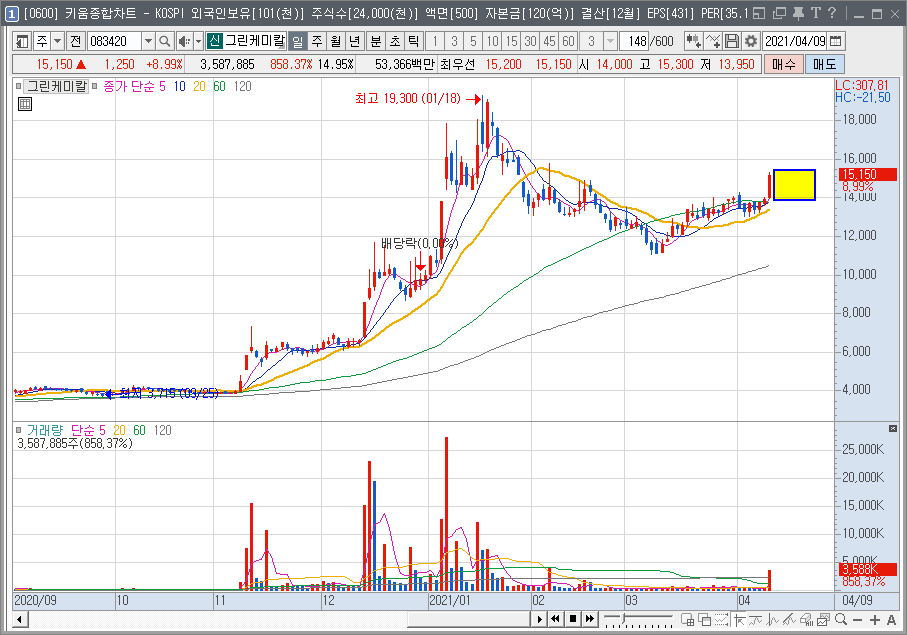Click the chart print/copy icon in bottom toolbar

pyautogui.click(x=824, y=619)
